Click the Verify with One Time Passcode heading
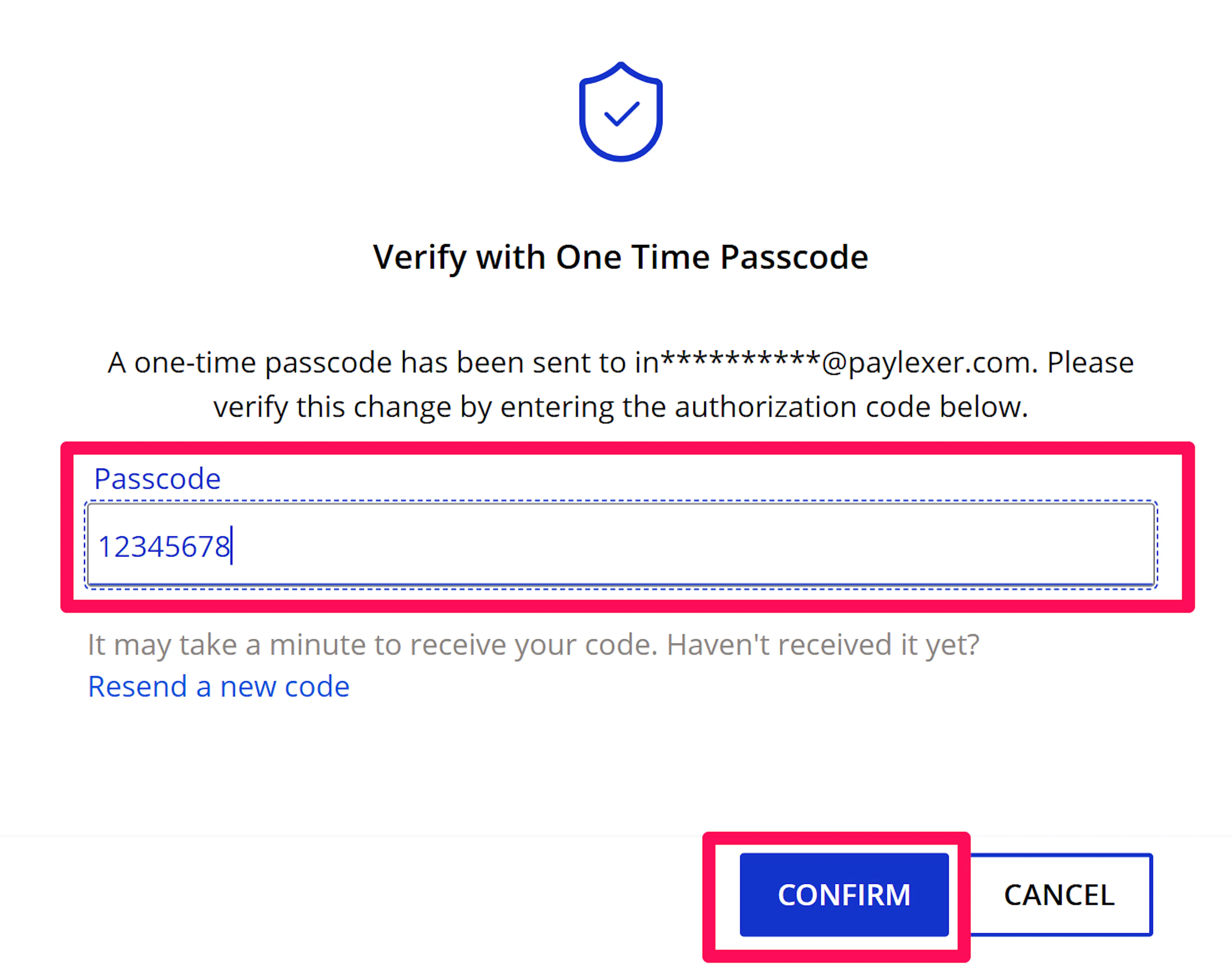The width and height of the screenshot is (1232, 968). pyautogui.click(x=621, y=257)
